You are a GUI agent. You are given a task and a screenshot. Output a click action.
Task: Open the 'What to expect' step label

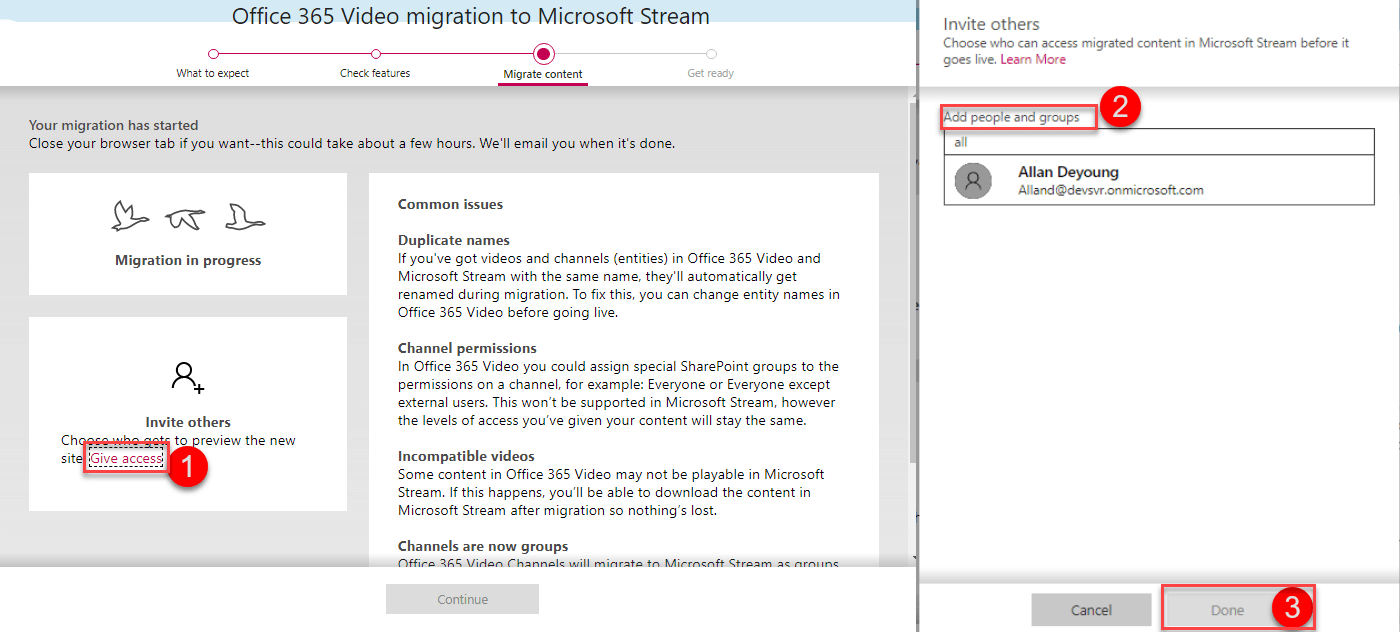(213, 73)
